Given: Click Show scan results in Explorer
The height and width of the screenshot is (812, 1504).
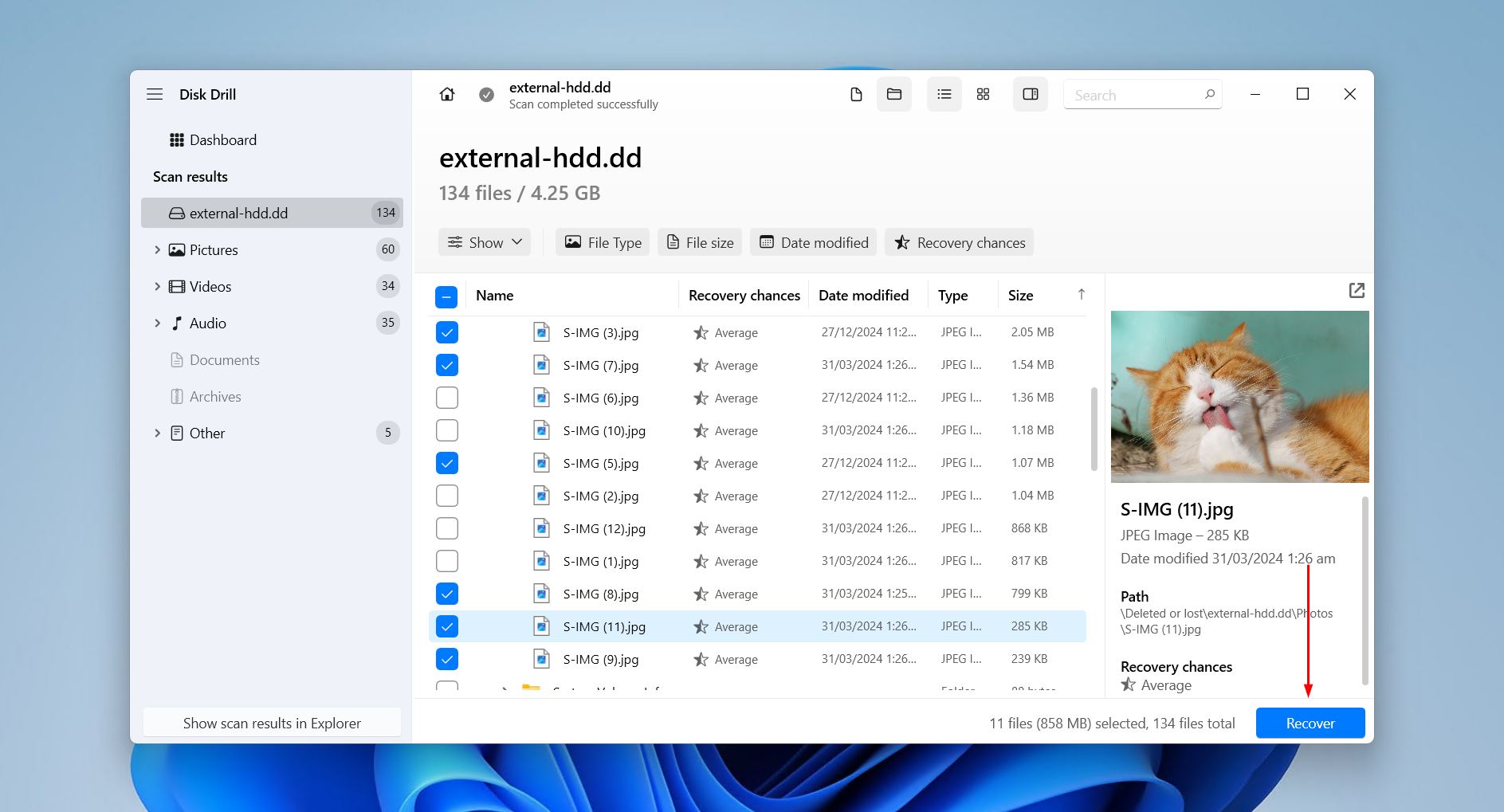Looking at the screenshot, I should point(272,723).
